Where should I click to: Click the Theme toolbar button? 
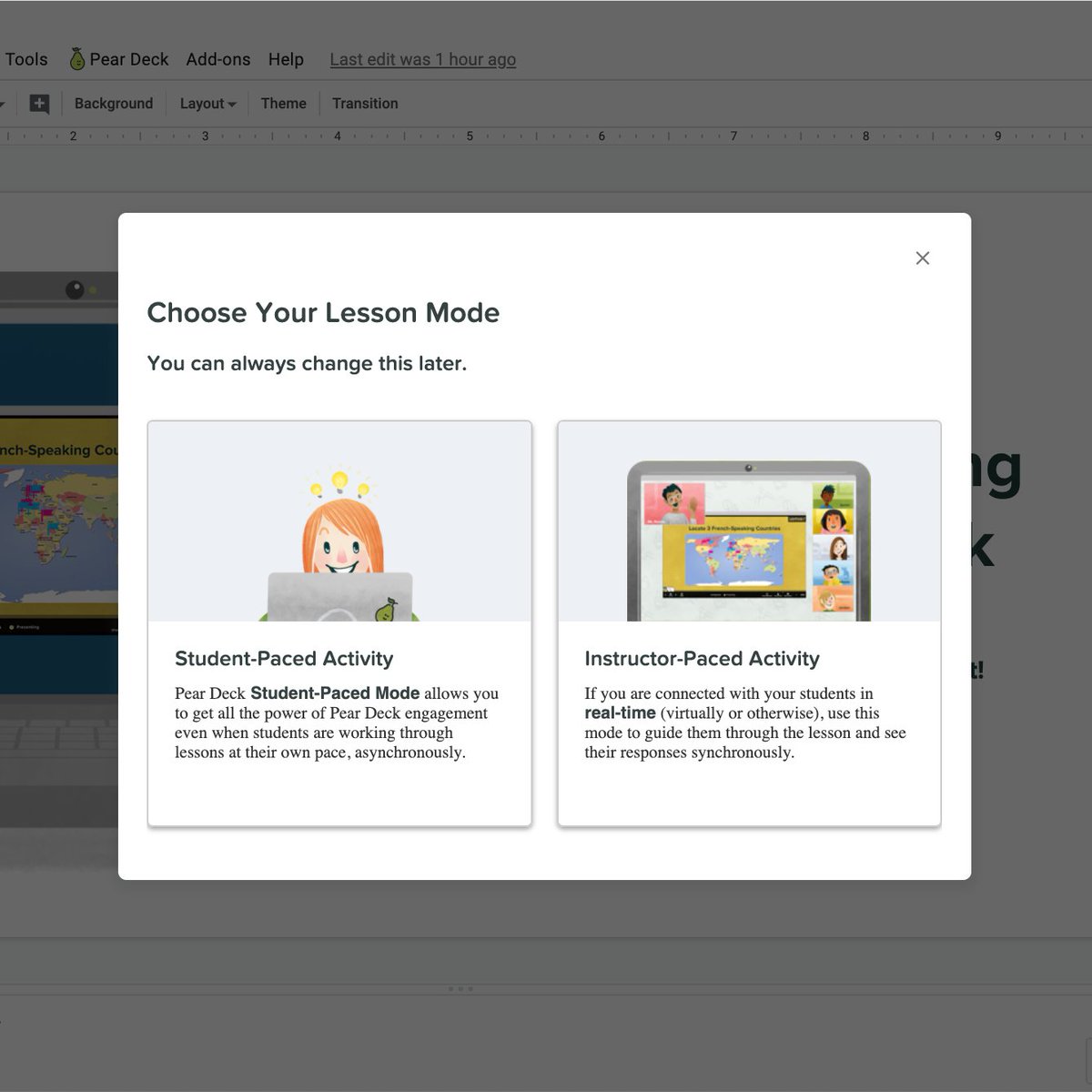[283, 104]
